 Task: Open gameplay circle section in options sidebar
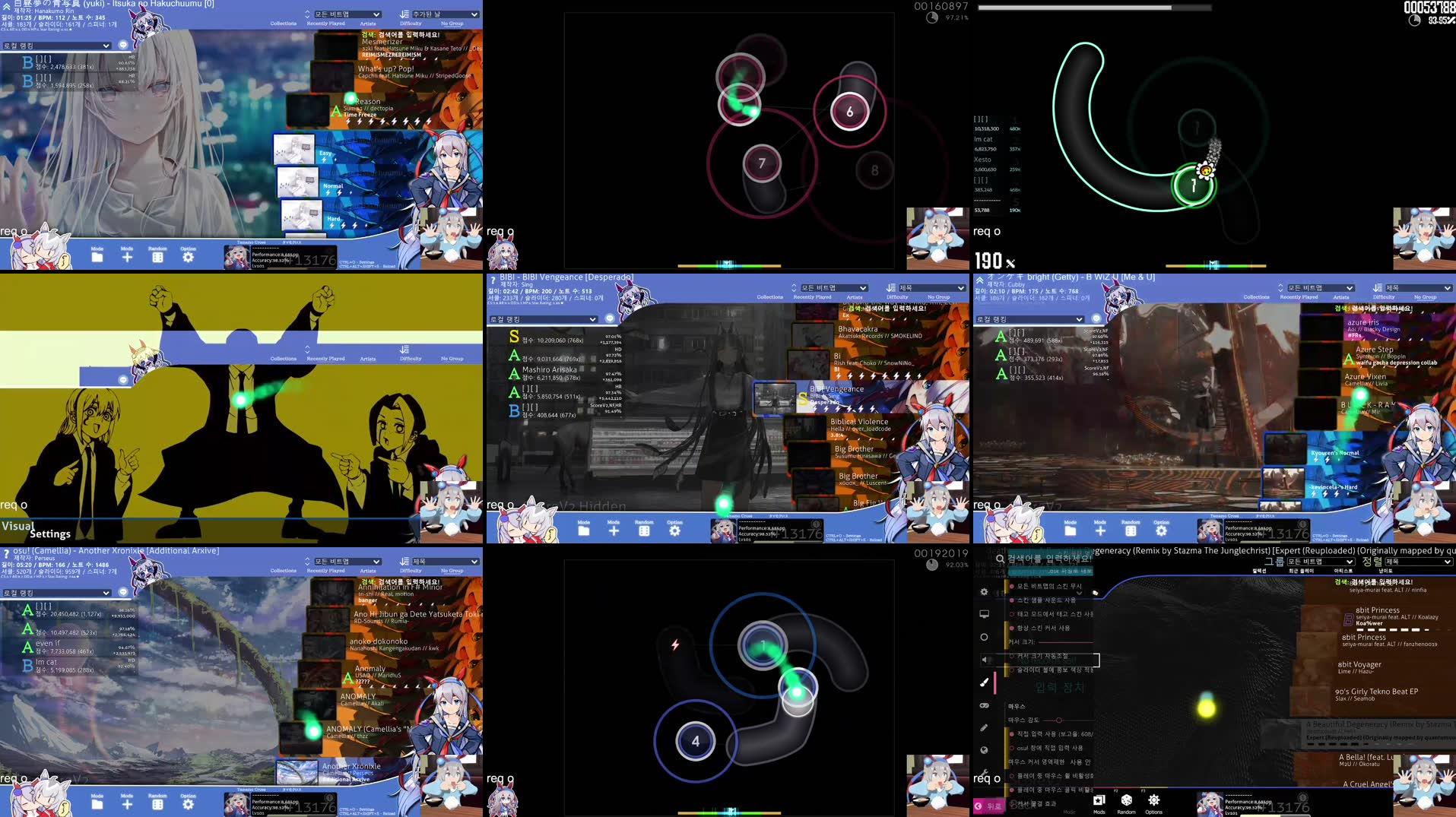coord(984,637)
